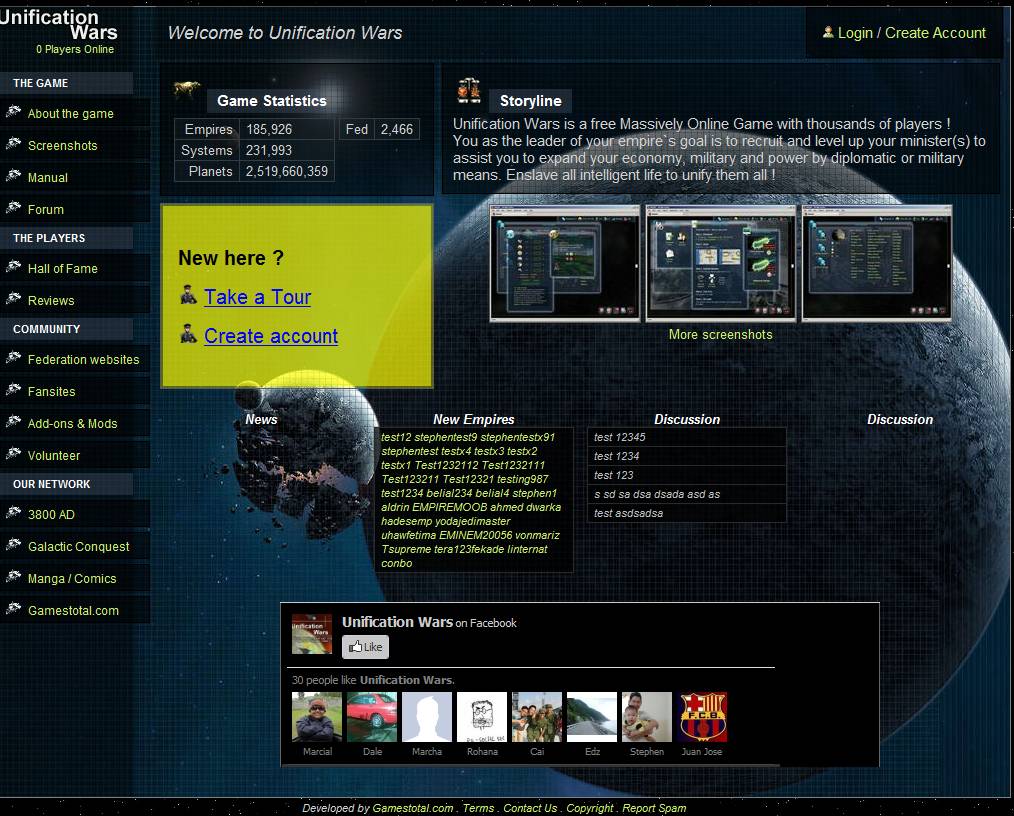The width and height of the screenshot is (1014, 816).
Task: Select Federation websites in sidebar
Action: (83, 360)
